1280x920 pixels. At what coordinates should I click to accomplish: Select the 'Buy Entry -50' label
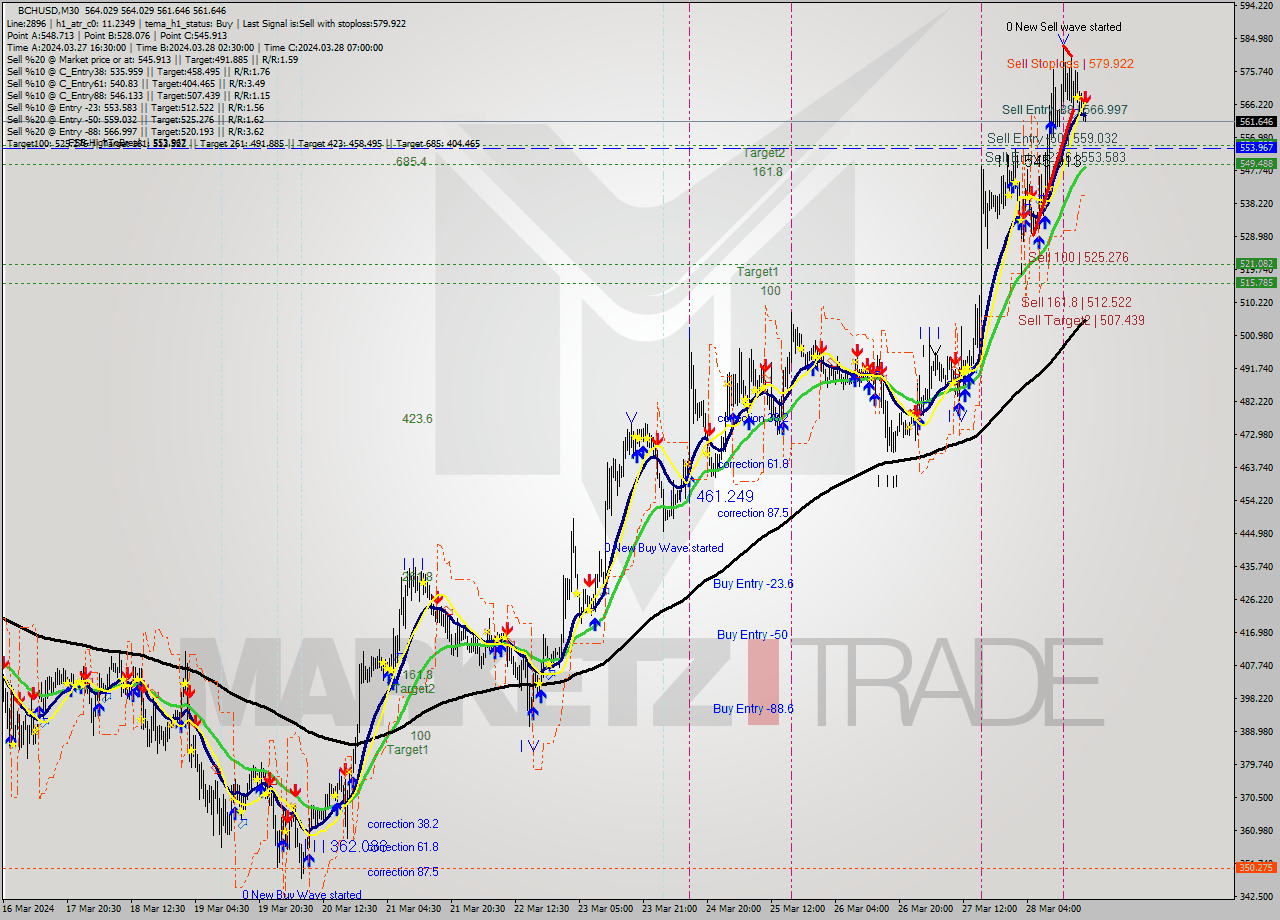pyautogui.click(x=753, y=634)
